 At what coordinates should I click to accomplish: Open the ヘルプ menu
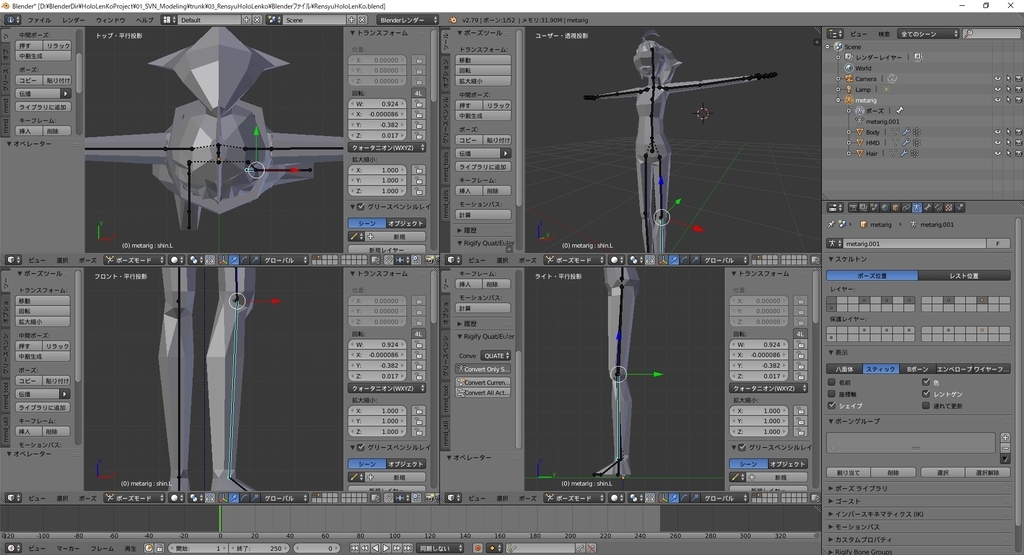pyautogui.click(x=144, y=20)
